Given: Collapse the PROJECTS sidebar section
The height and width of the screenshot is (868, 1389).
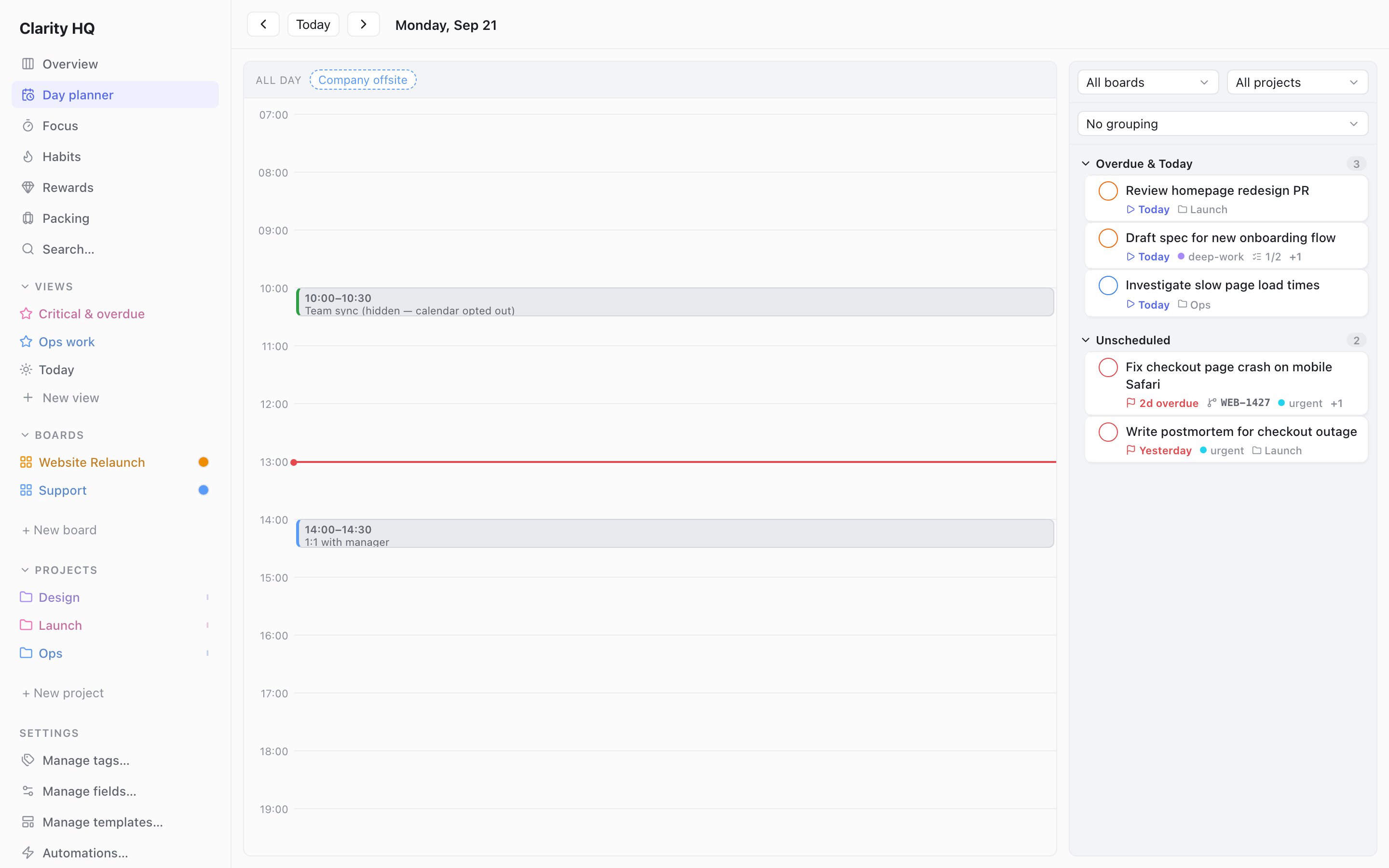Looking at the screenshot, I should click(25, 570).
